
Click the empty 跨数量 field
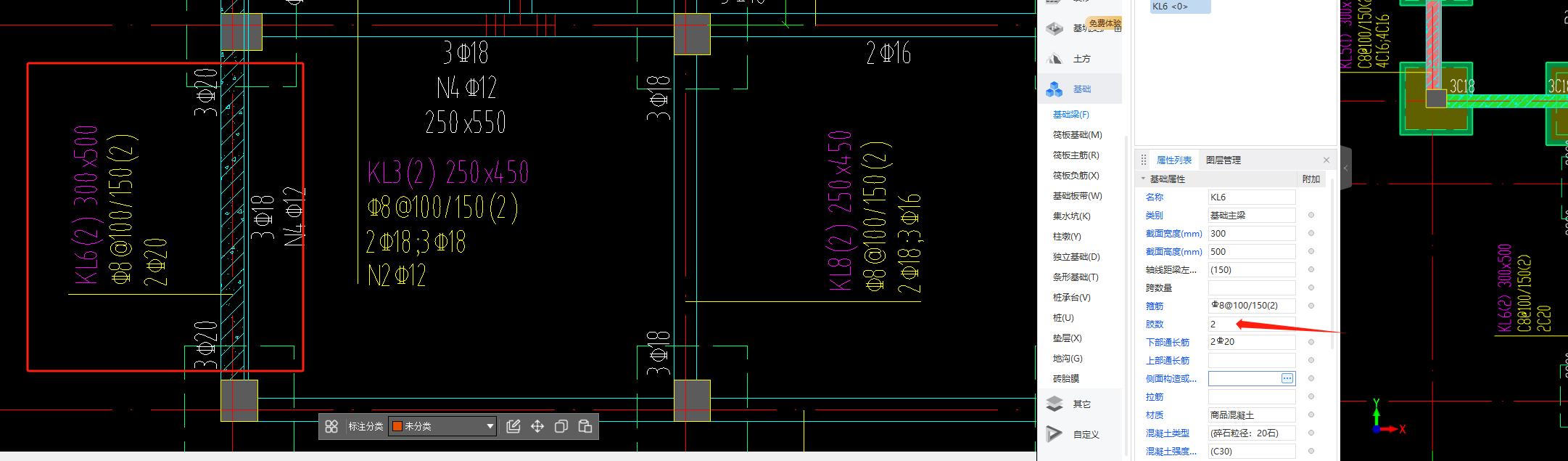point(1252,288)
